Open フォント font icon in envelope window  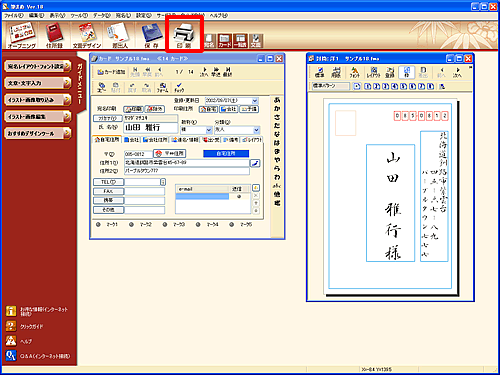(x=355, y=72)
